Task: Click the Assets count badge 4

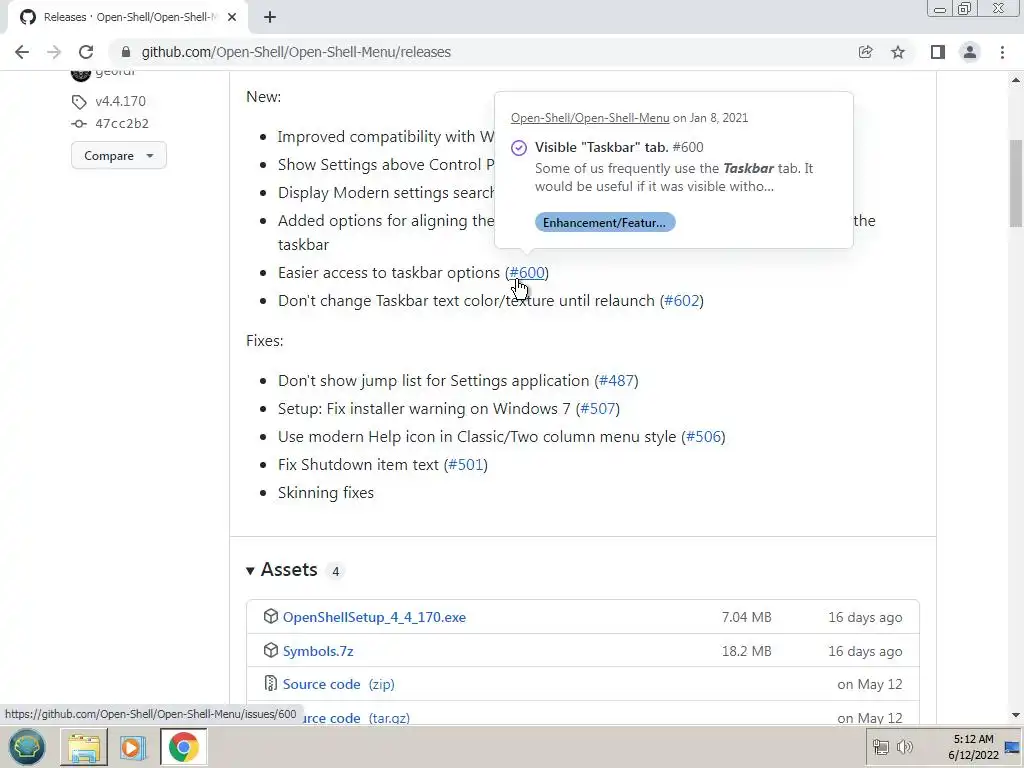Action: (x=336, y=571)
